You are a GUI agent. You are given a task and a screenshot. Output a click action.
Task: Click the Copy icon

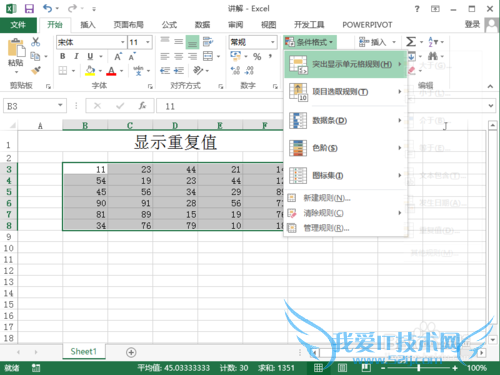35,56
